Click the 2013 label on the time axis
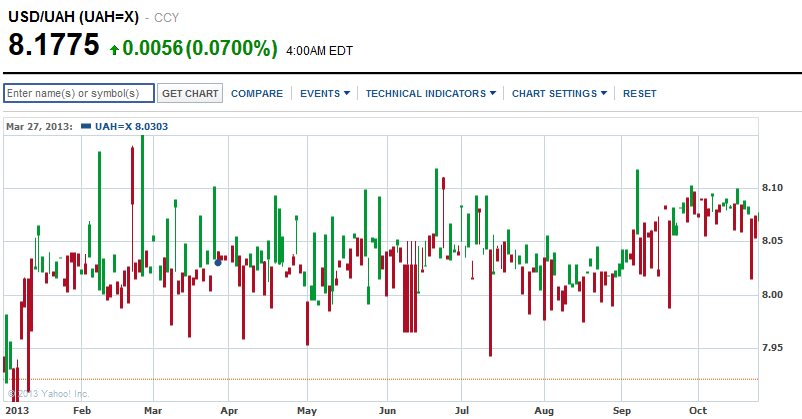 pyautogui.click(x=17, y=410)
